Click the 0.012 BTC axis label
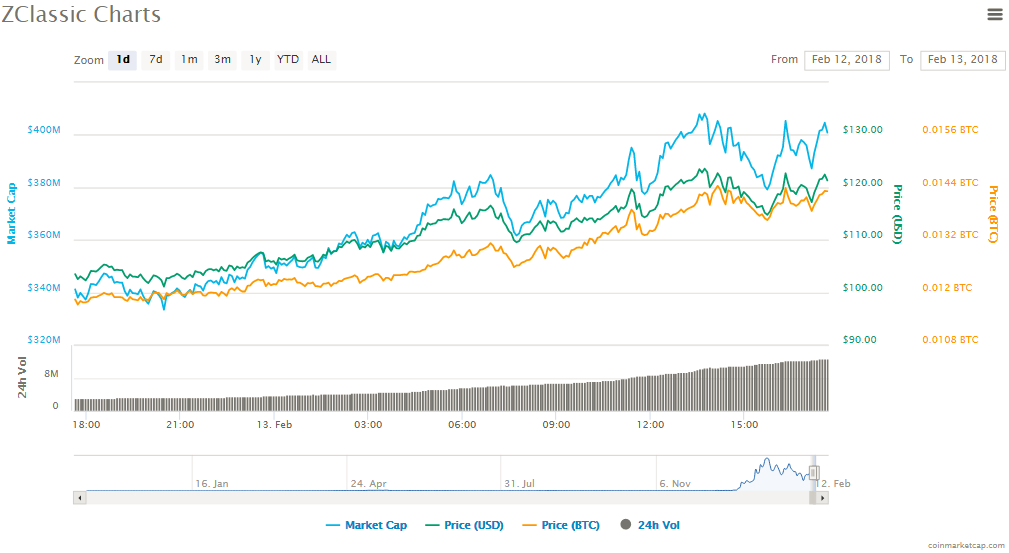The height and width of the screenshot is (553, 1009). tap(947, 288)
